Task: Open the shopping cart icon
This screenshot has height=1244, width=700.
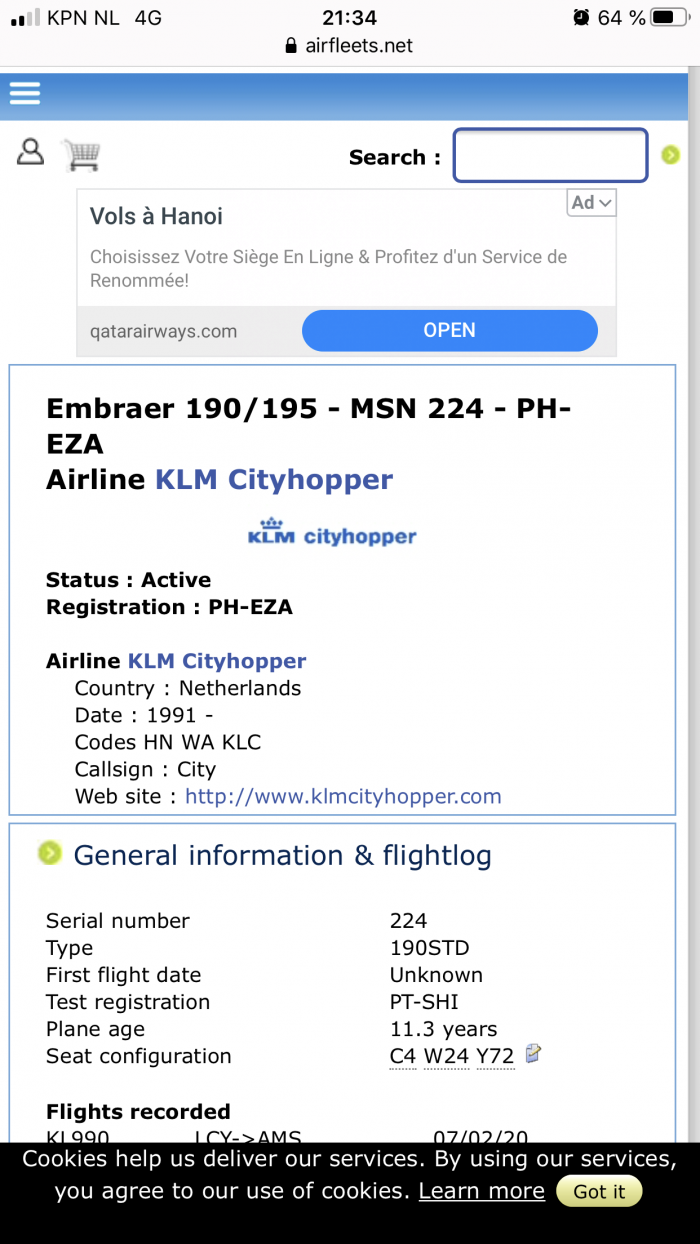Action: (81, 154)
